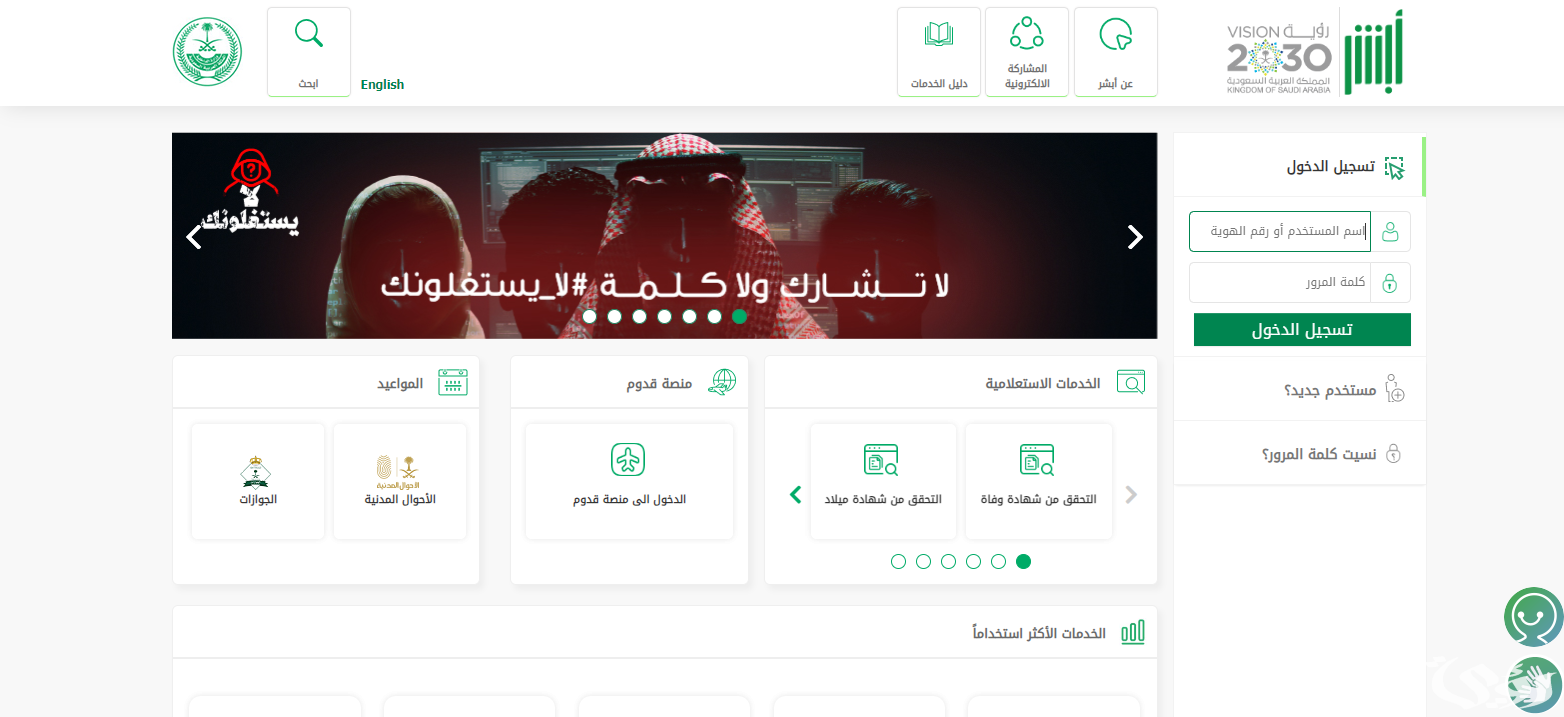The height and width of the screenshot is (717, 1564).
Task: Select fifth inquiry services pagination dot
Action: coord(998,561)
